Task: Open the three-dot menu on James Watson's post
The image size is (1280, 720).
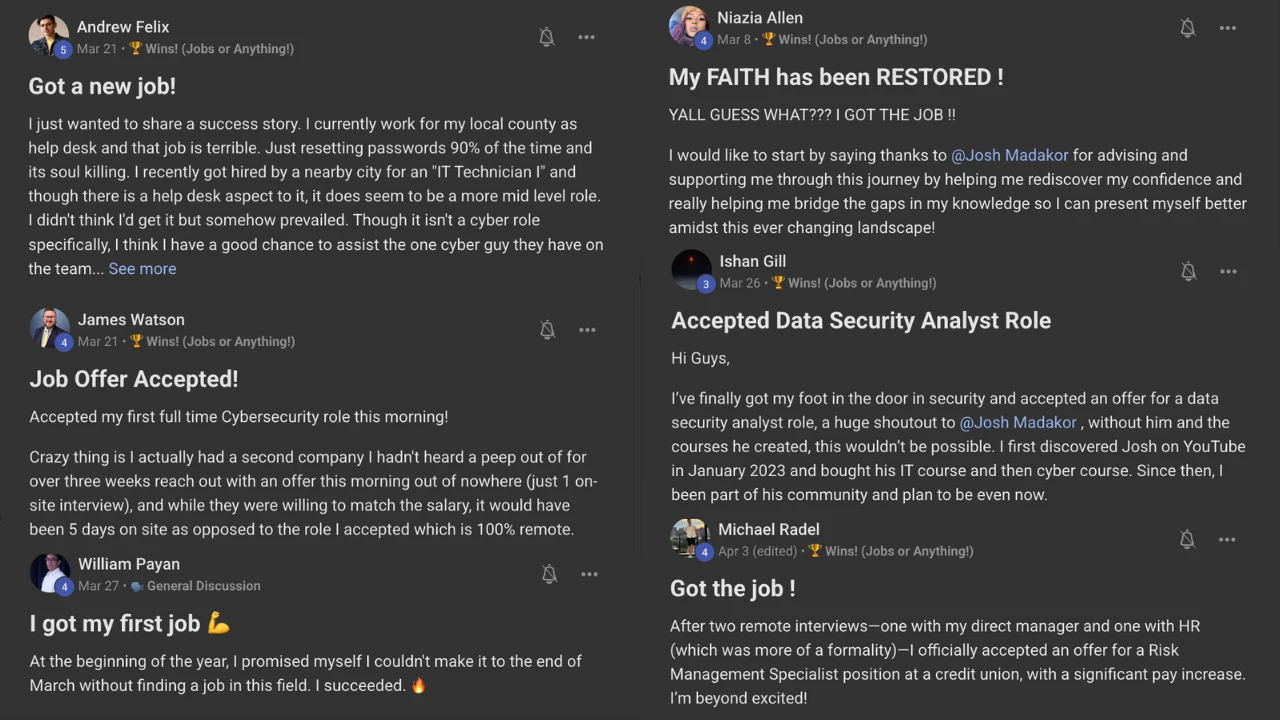Action: (x=587, y=330)
